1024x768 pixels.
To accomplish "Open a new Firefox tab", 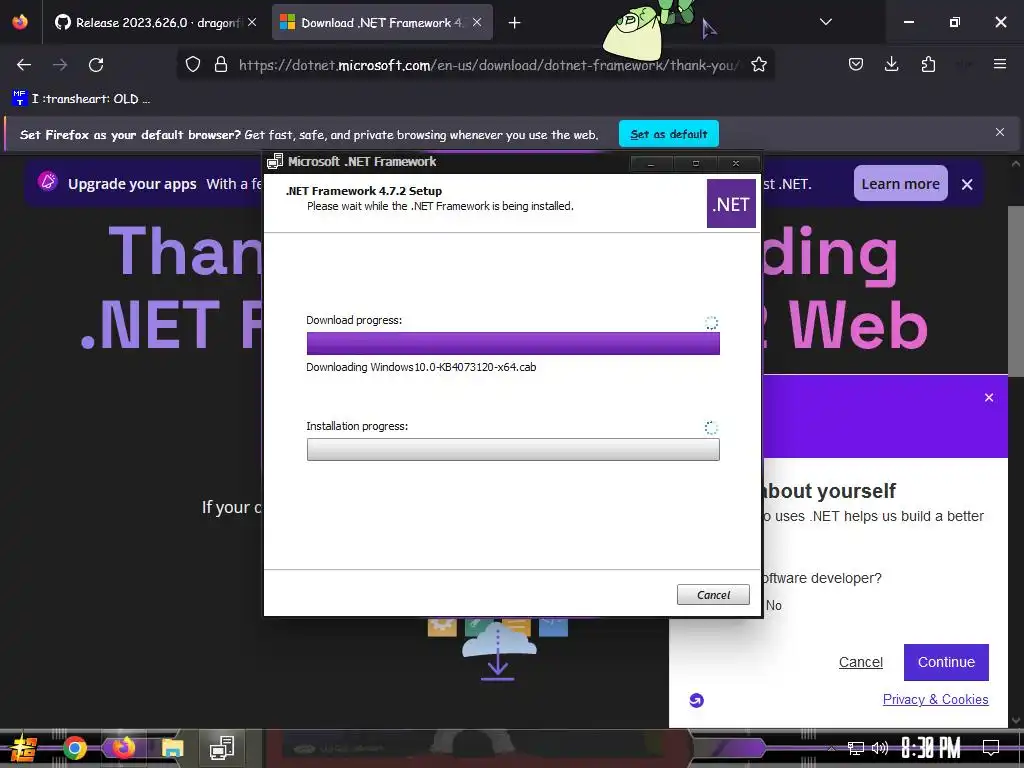I will coord(515,23).
